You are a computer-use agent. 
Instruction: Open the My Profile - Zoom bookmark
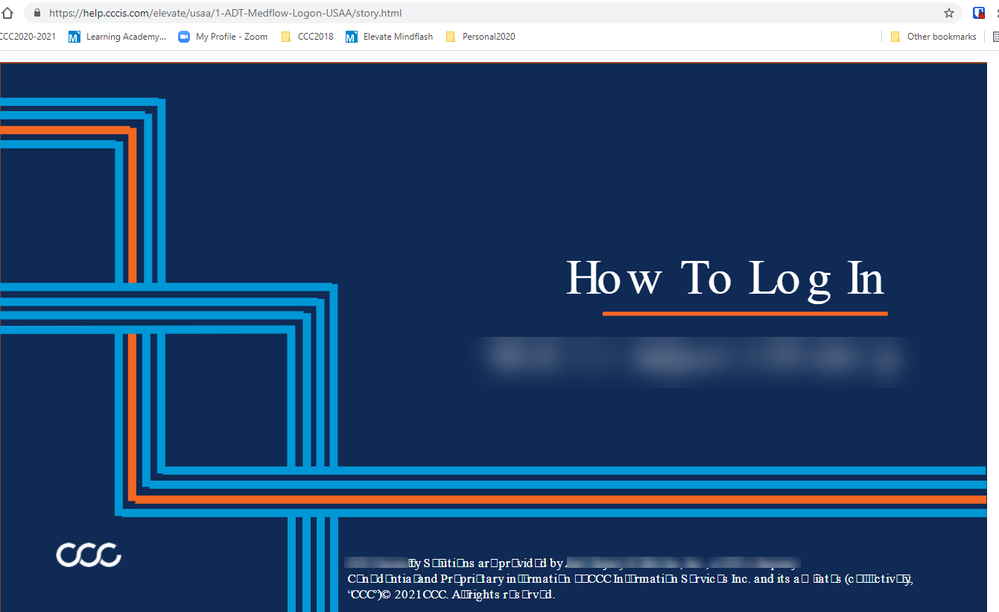coord(223,37)
